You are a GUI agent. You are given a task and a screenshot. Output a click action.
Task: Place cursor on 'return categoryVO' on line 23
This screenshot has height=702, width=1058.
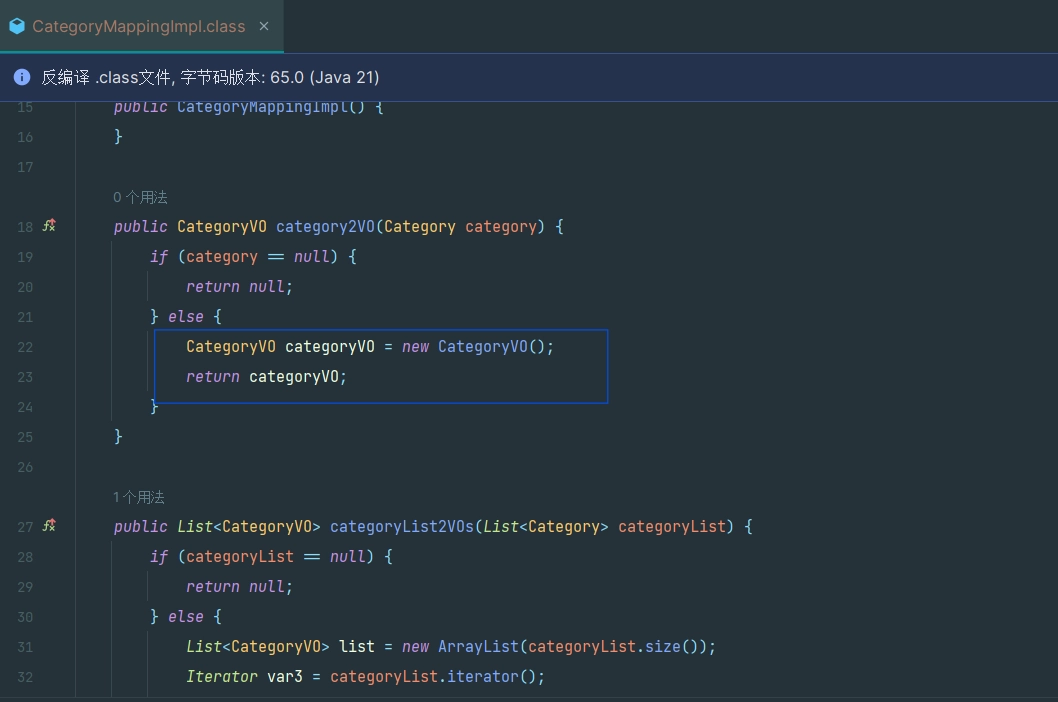click(x=266, y=377)
